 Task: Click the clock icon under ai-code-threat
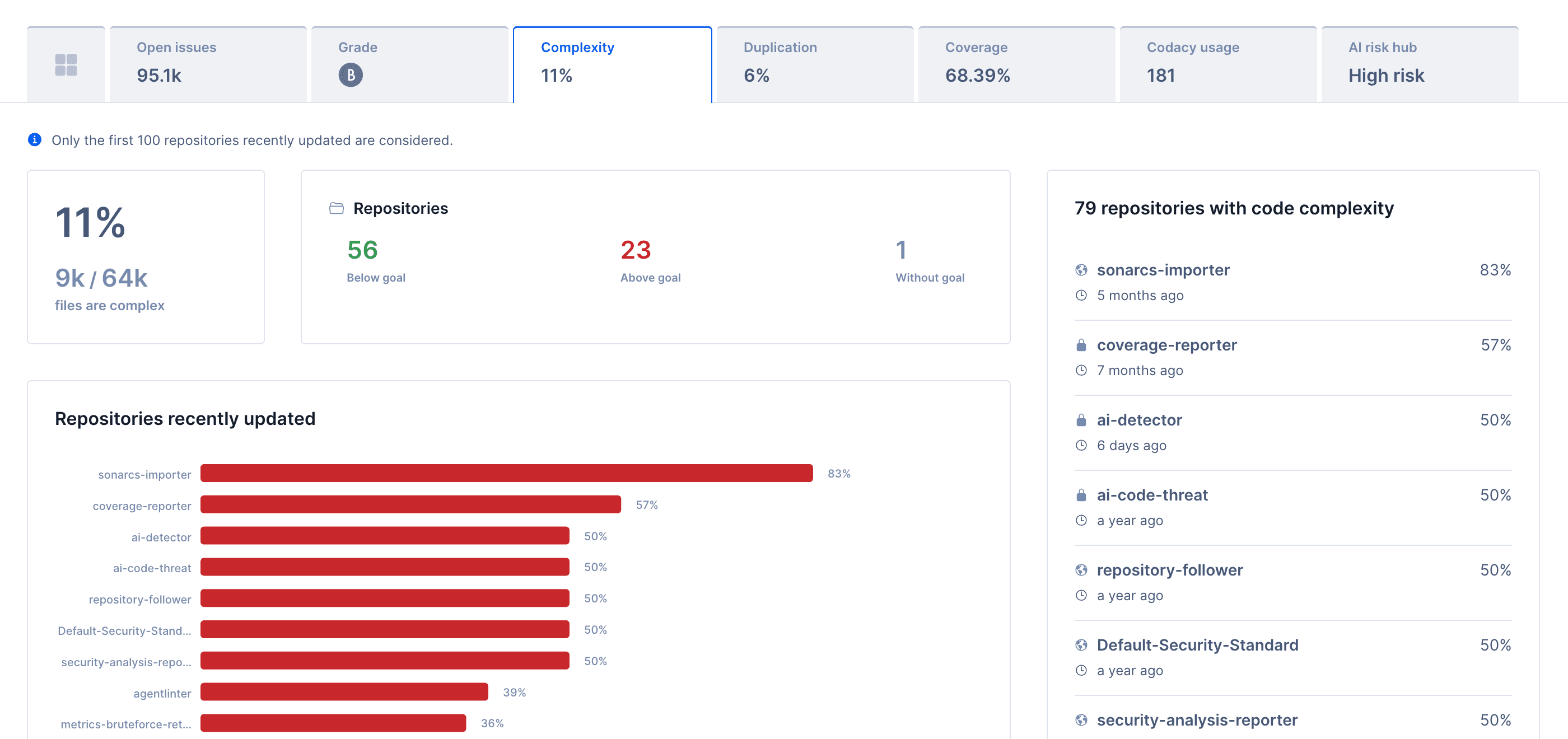1081,521
